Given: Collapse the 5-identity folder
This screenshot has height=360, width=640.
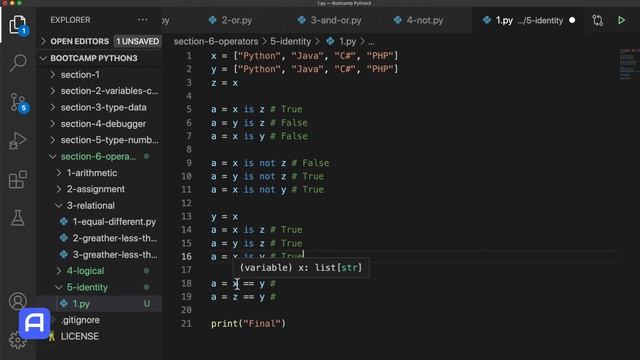Looking at the screenshot, I should [x=87, y=287].
